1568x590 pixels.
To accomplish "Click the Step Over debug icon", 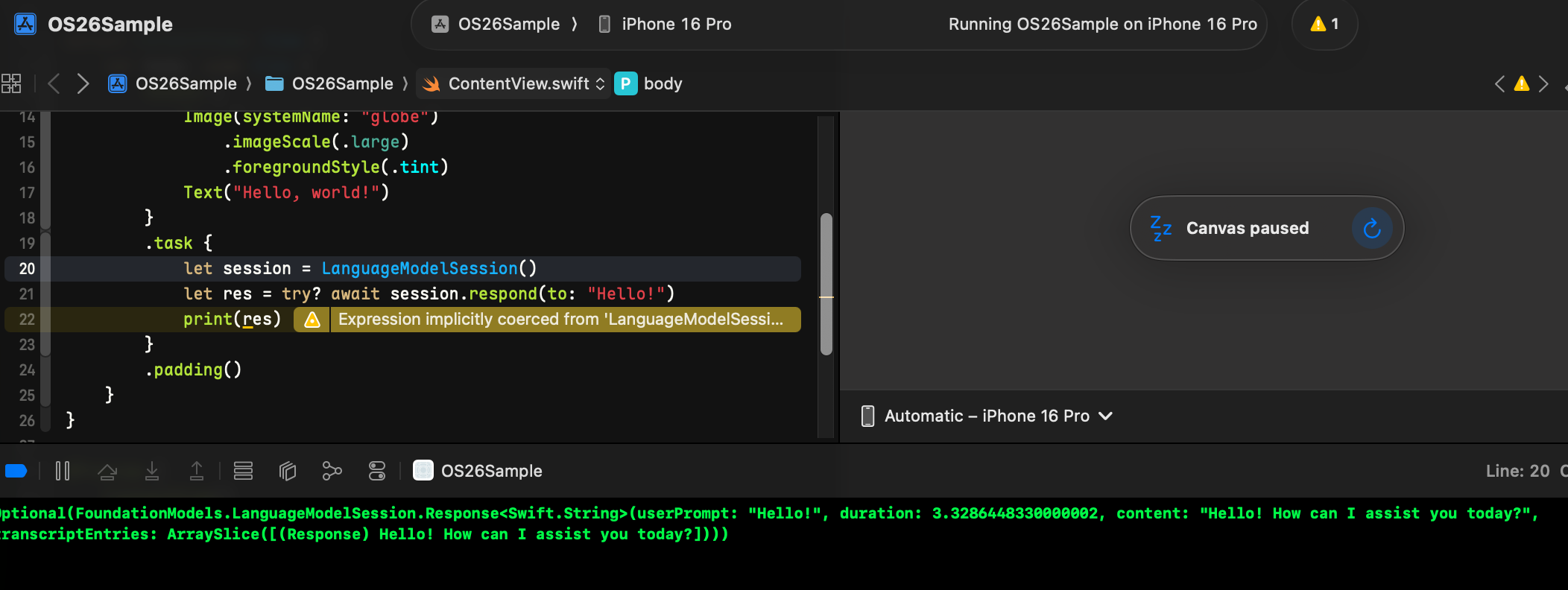I will click(x=107, y=471).
